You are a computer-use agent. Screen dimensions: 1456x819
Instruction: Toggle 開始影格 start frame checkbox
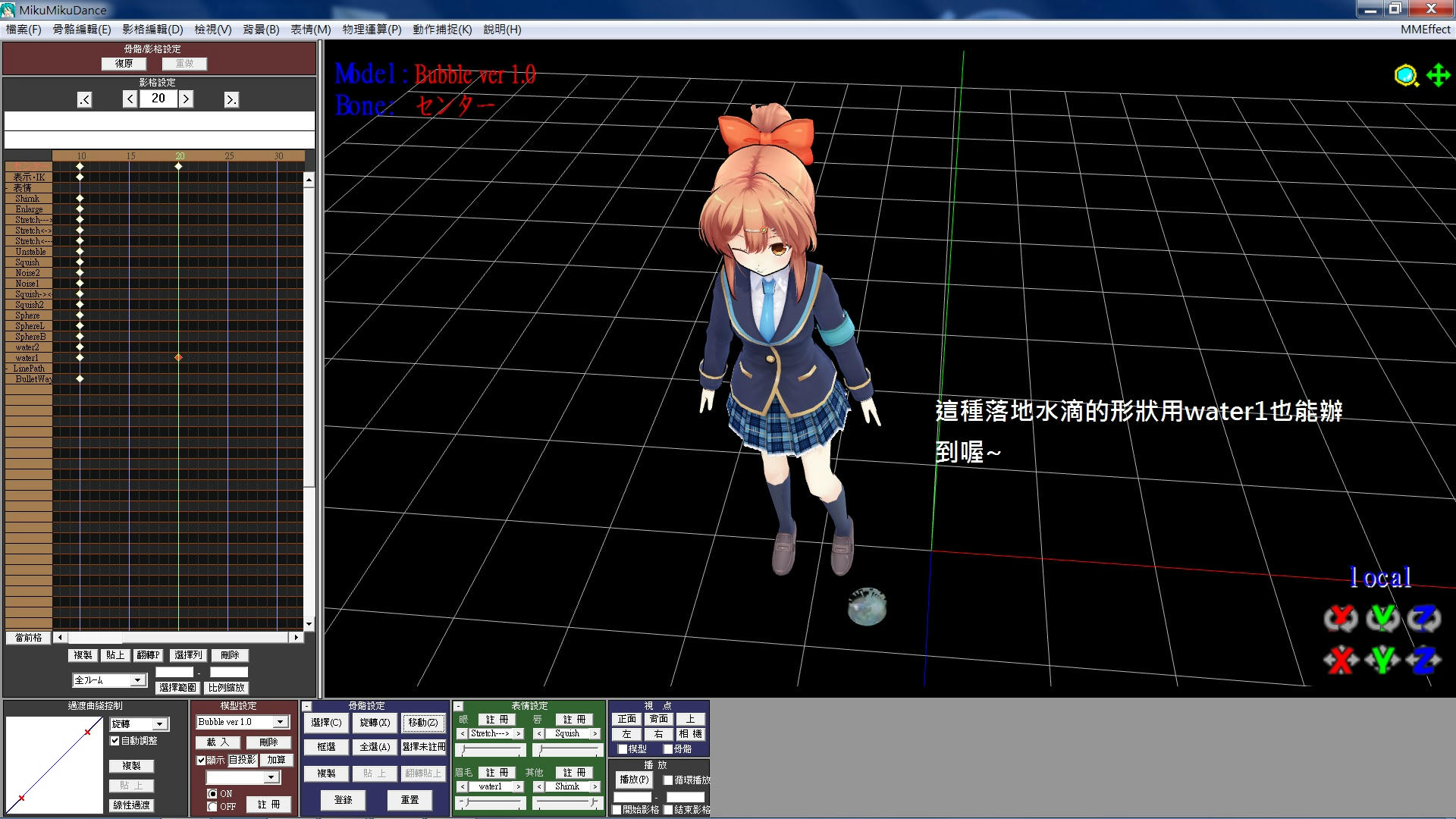point(617,810)
